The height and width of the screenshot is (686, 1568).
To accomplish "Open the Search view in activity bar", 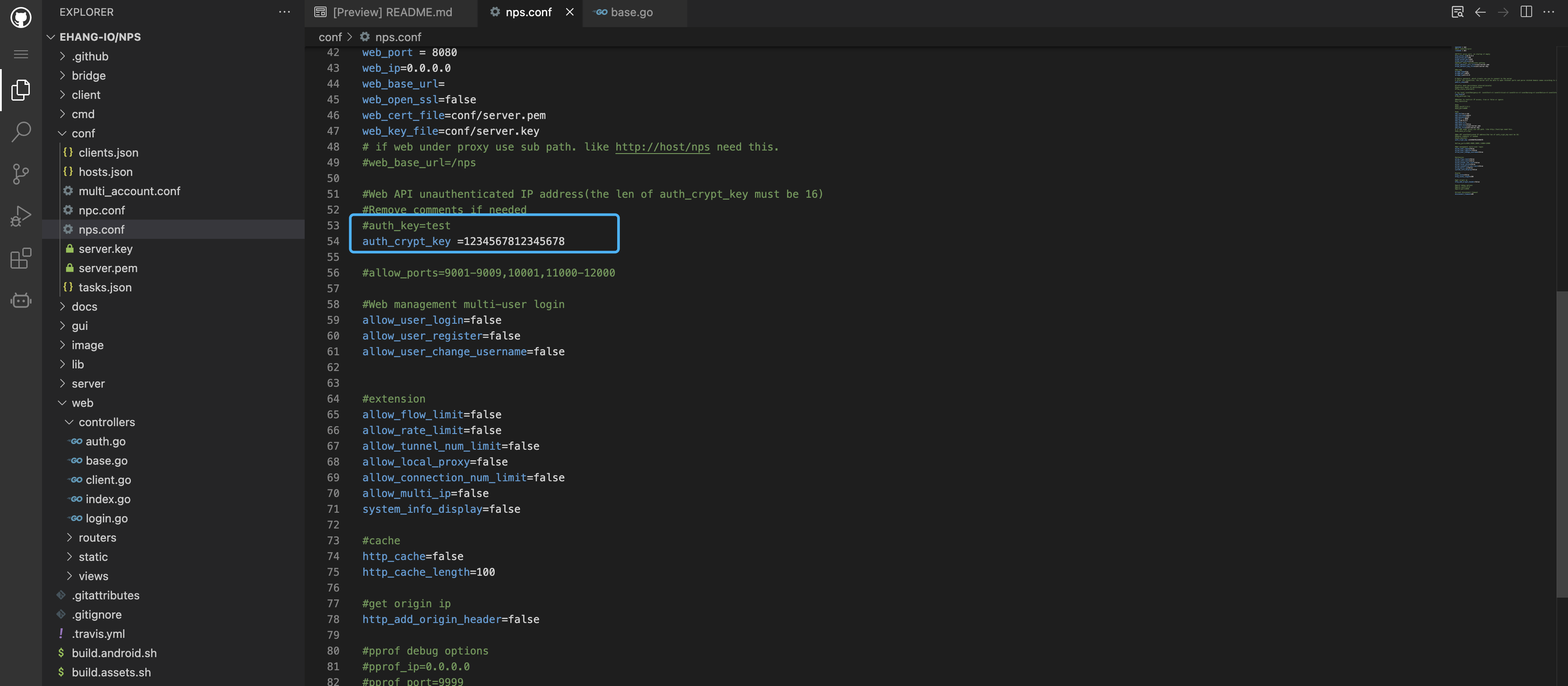I will (x=21, y=131).
